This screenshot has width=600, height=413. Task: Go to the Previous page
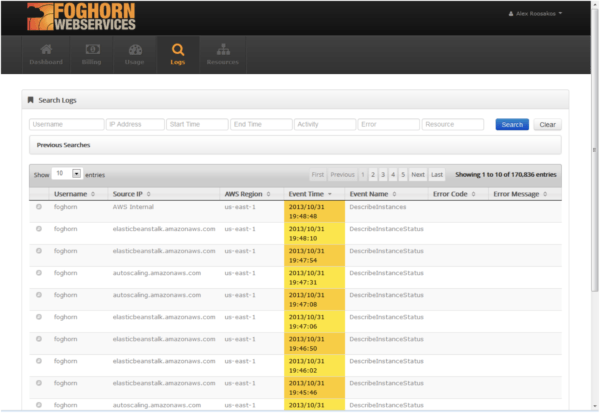click(x=342, y=175)
